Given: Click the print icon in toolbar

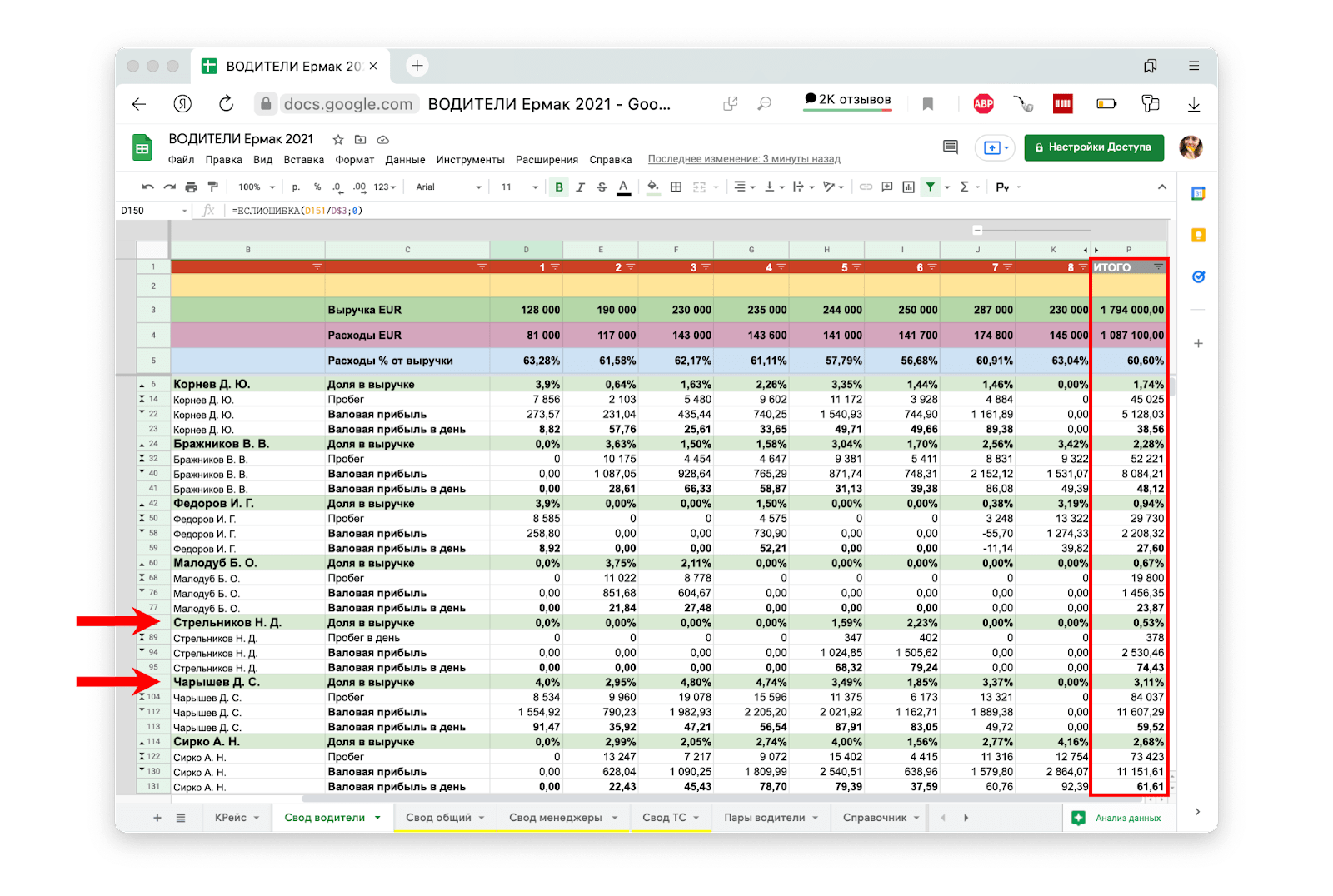Looking at the screenshot, I should coord(192,187).
